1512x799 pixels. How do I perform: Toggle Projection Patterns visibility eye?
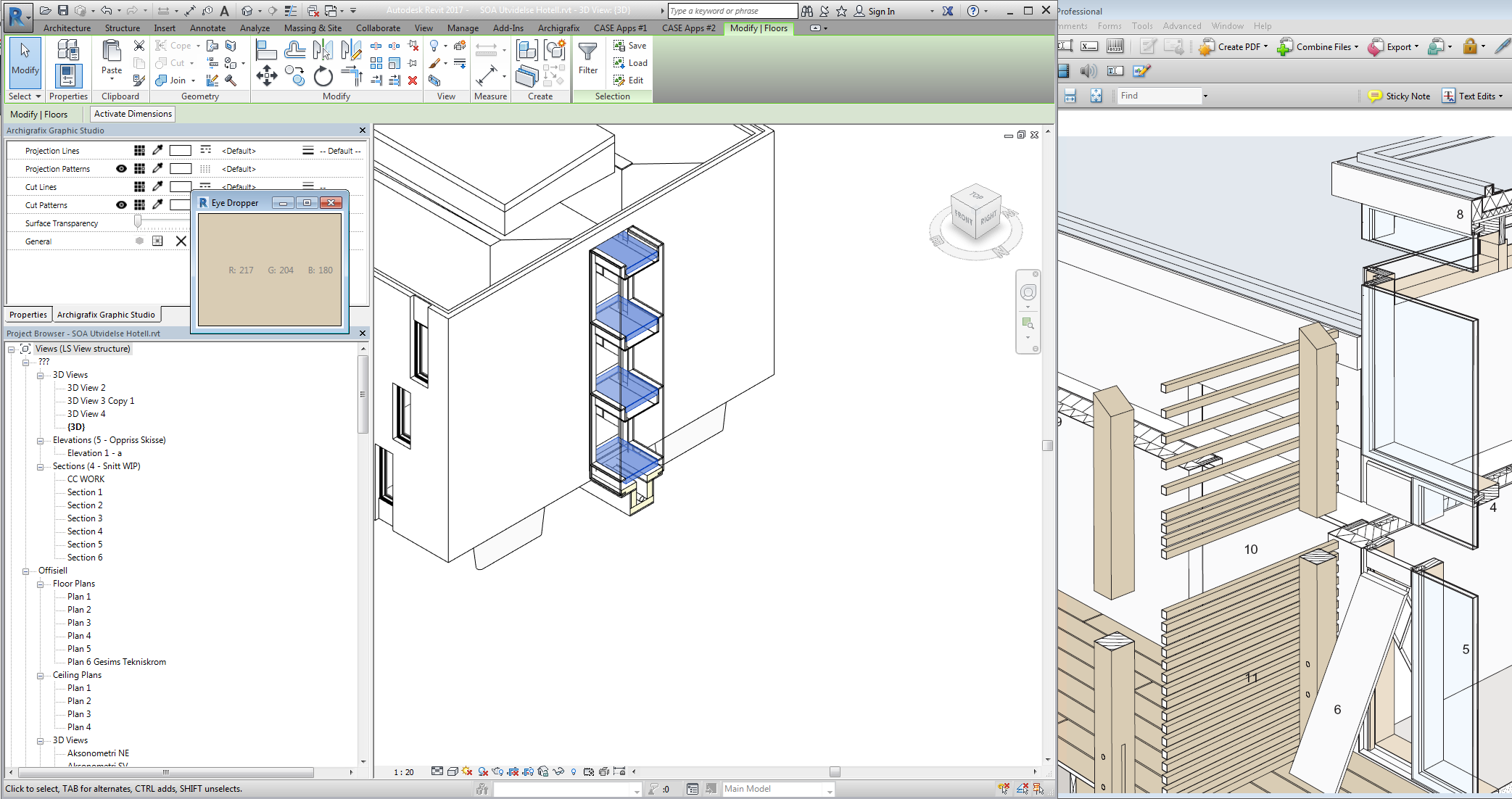pos(121,168)
